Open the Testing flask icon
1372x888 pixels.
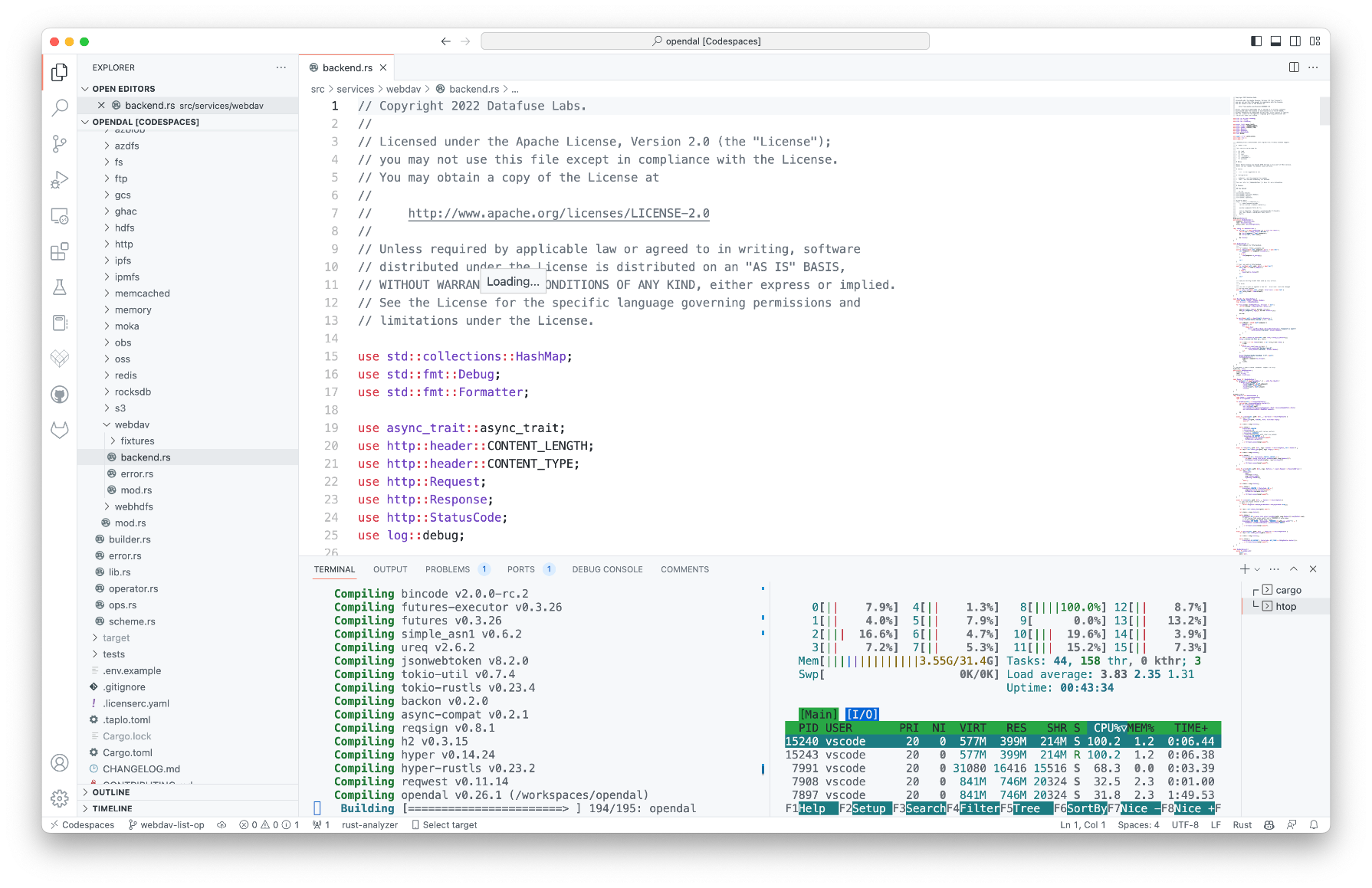tap(60, 287)
